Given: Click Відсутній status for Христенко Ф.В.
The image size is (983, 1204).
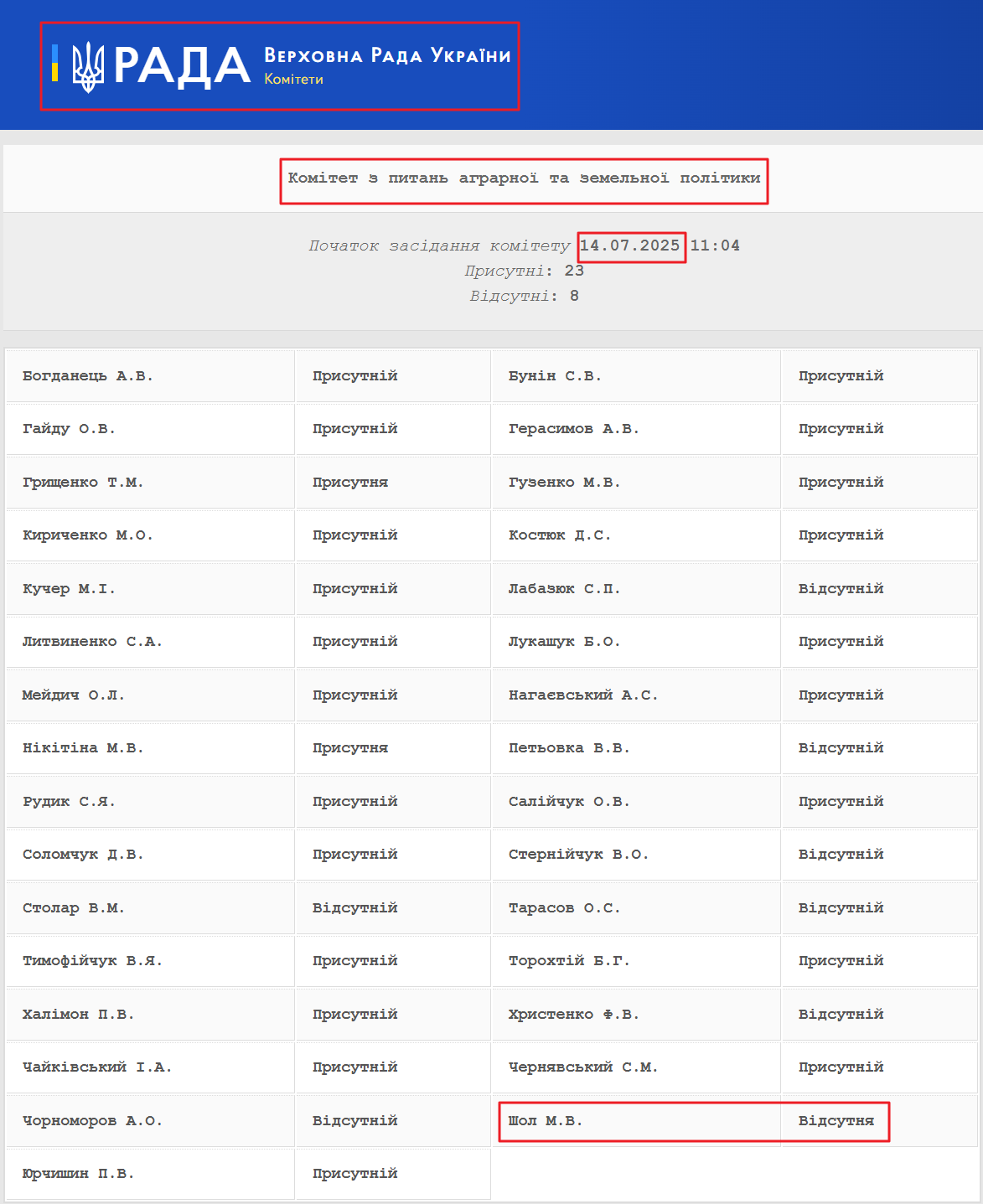Looking at the screenshot, I should [841, 1014].
